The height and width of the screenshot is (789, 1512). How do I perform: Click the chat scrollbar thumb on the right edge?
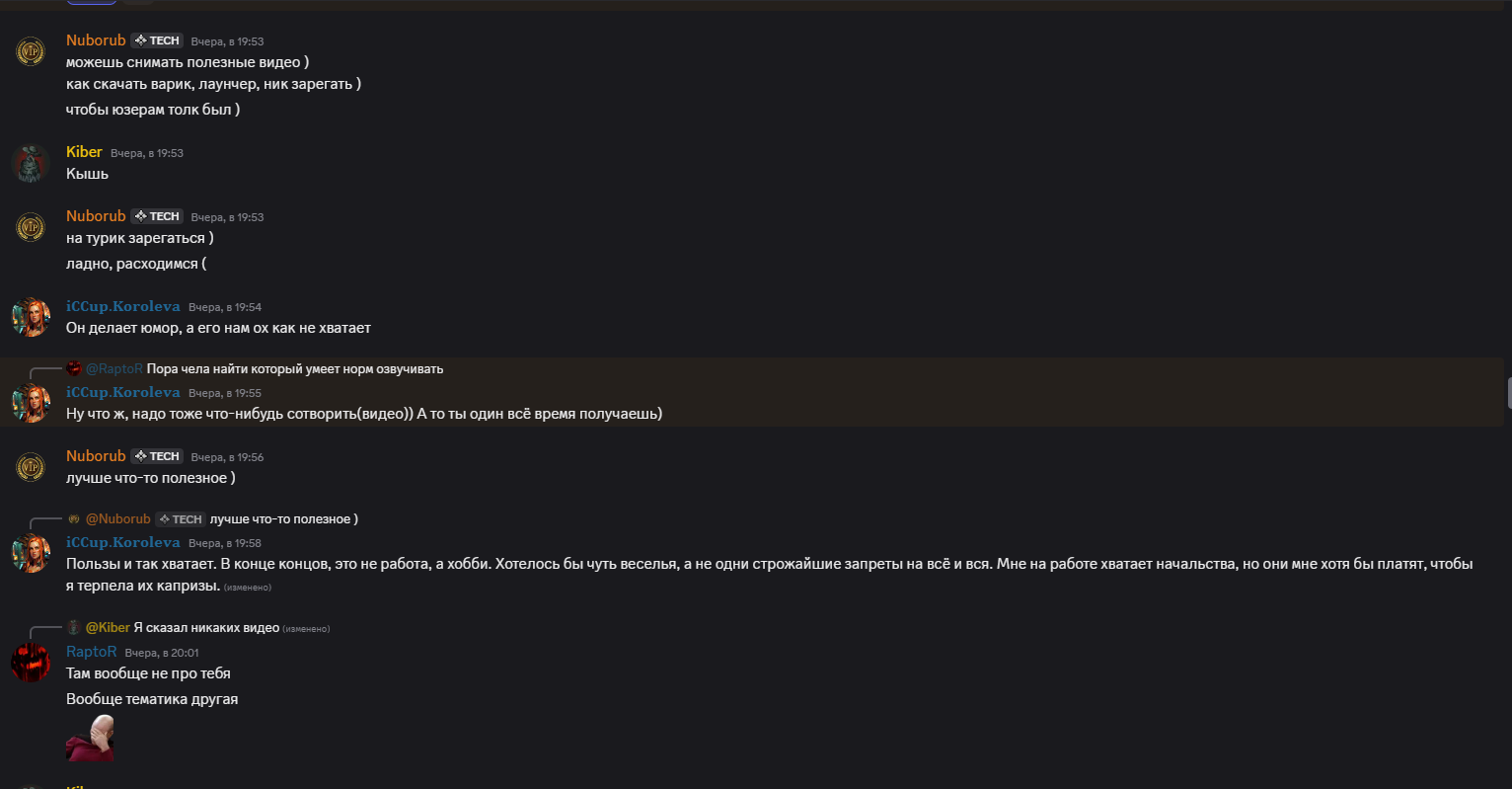pos(1508,392)
